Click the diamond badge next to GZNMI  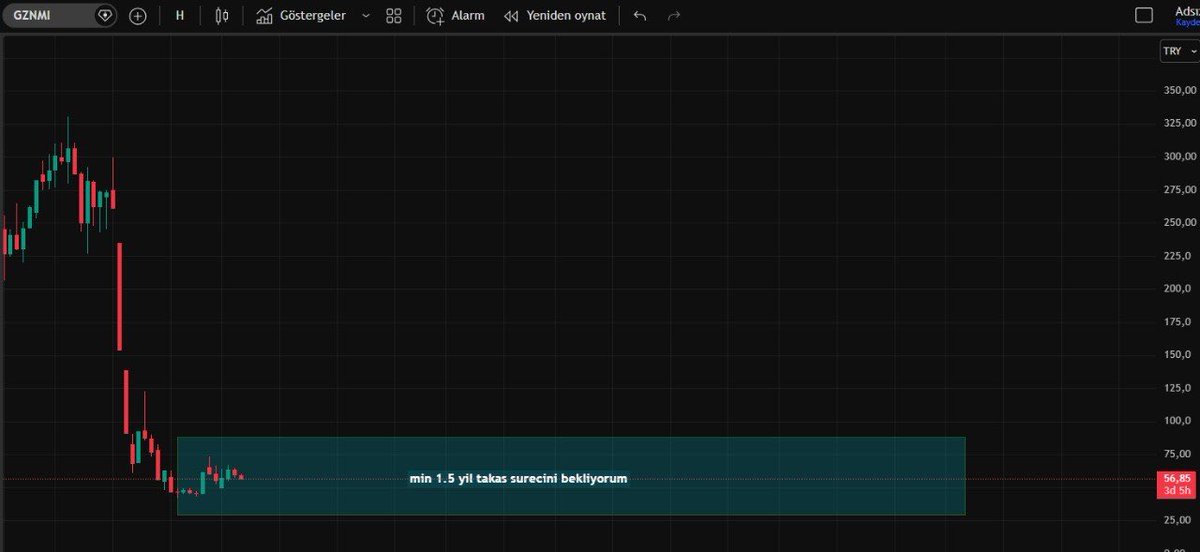click(x=104, y=16)
